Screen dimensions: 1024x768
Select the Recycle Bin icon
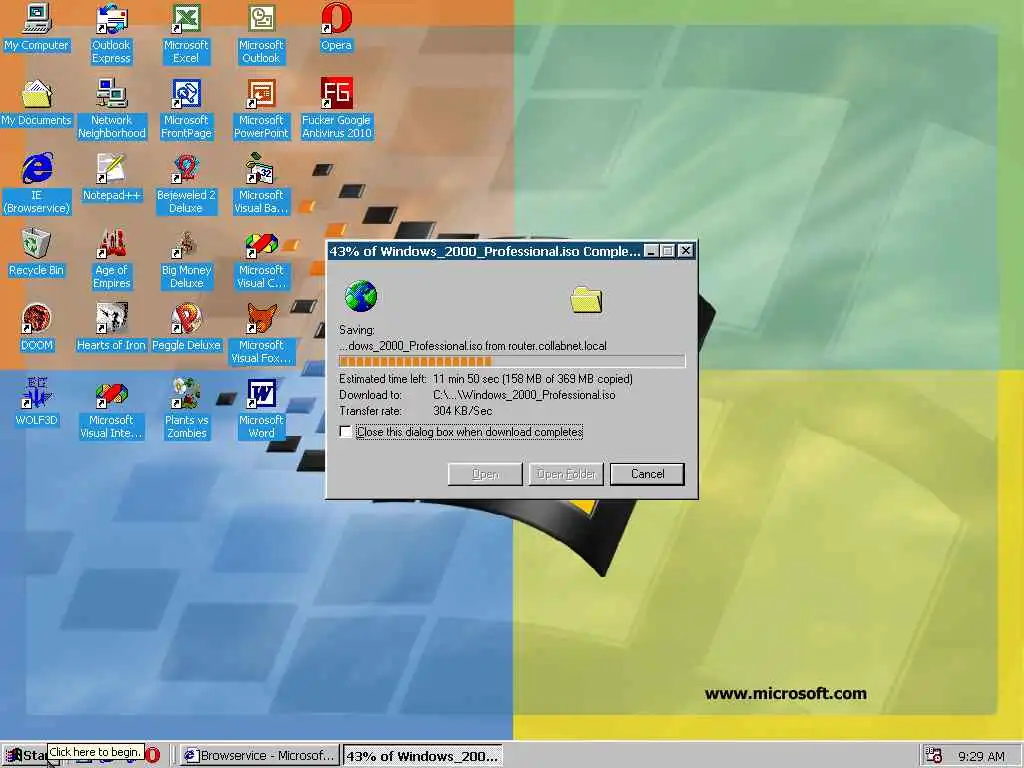(37, 252)
